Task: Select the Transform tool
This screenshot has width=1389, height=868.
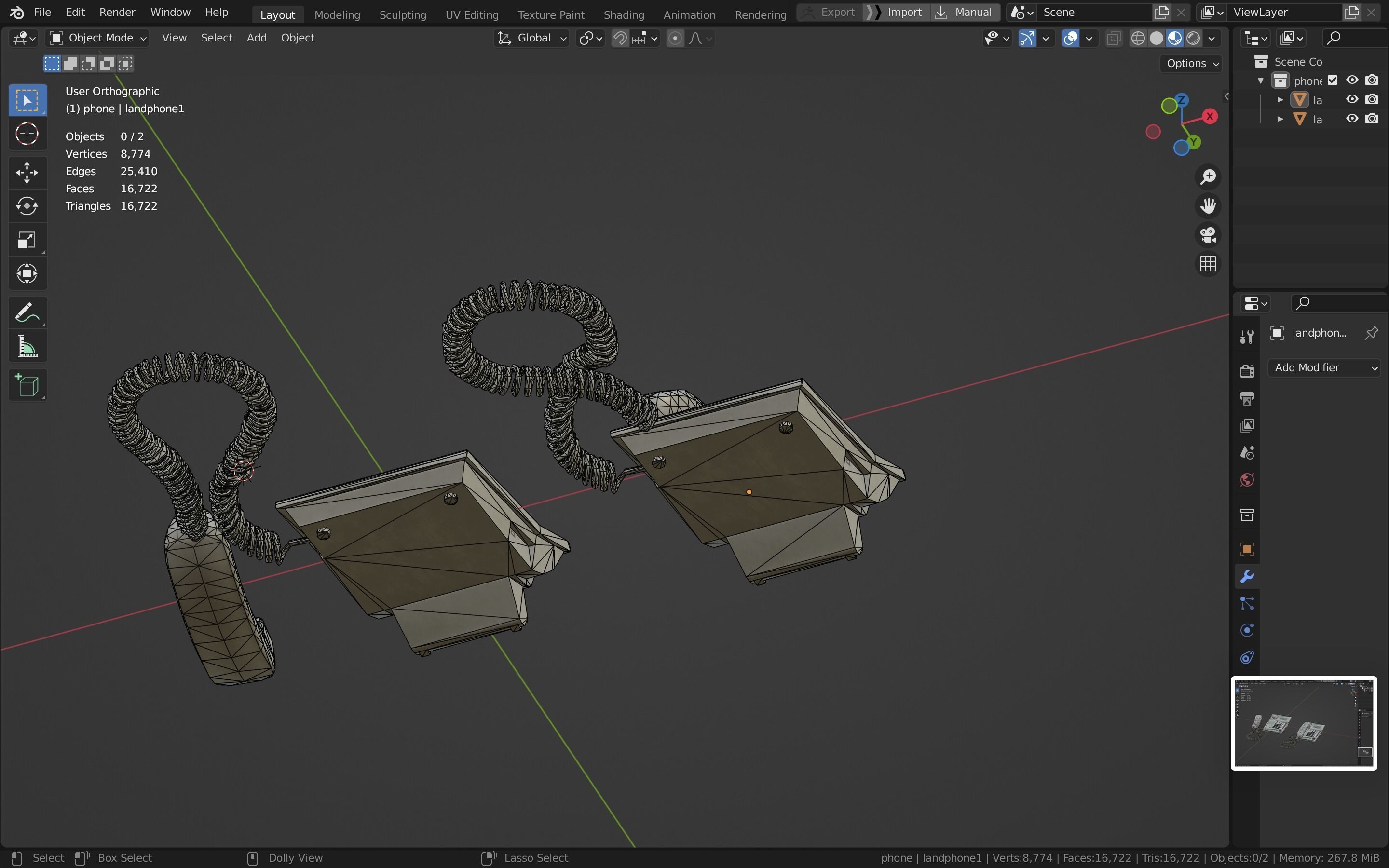Action: pyautogui.click(x=27, y=274)
